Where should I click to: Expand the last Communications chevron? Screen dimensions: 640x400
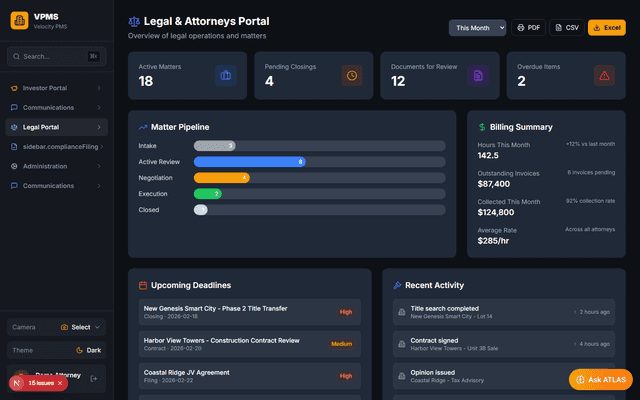tap(99, 186)
